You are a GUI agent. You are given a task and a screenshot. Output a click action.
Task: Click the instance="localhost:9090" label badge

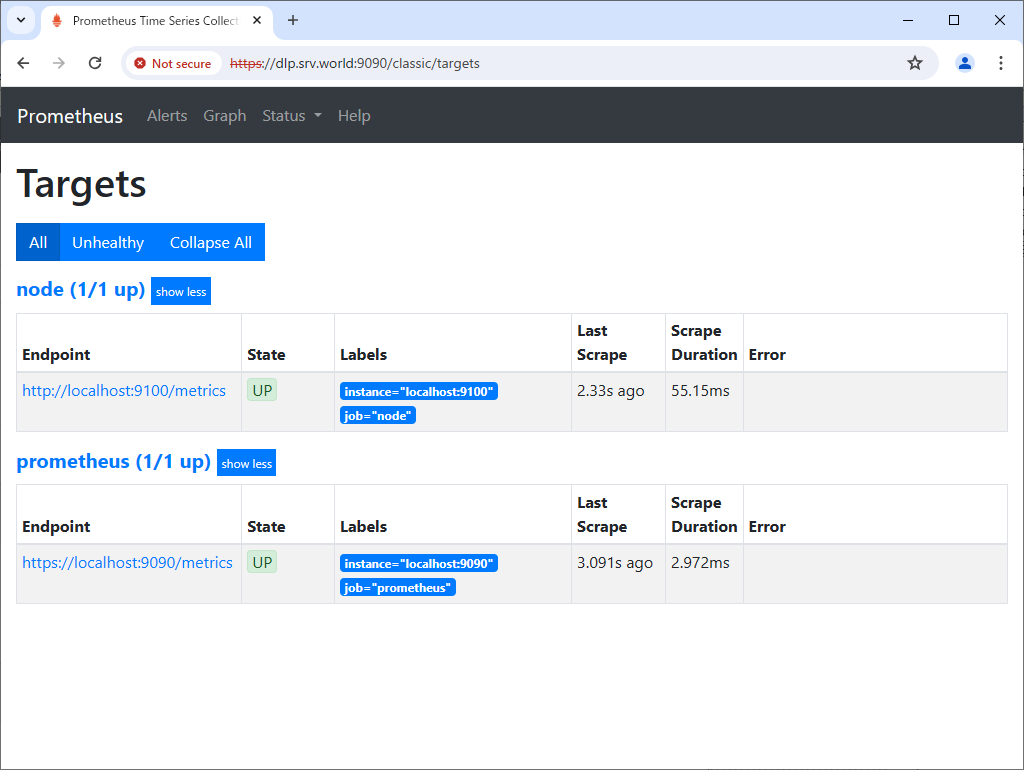click(x=419, y=563)
